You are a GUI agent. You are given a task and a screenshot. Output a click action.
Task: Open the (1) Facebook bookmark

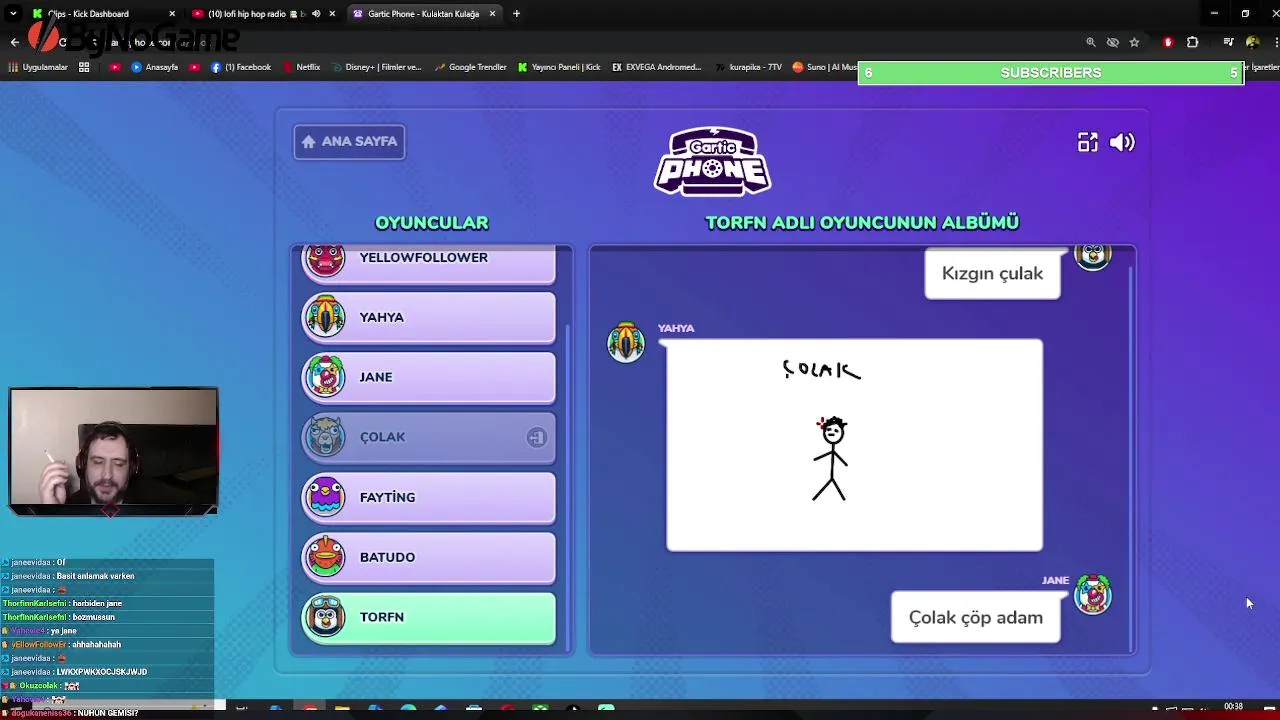pyautogui.click(x=241, y=67)
